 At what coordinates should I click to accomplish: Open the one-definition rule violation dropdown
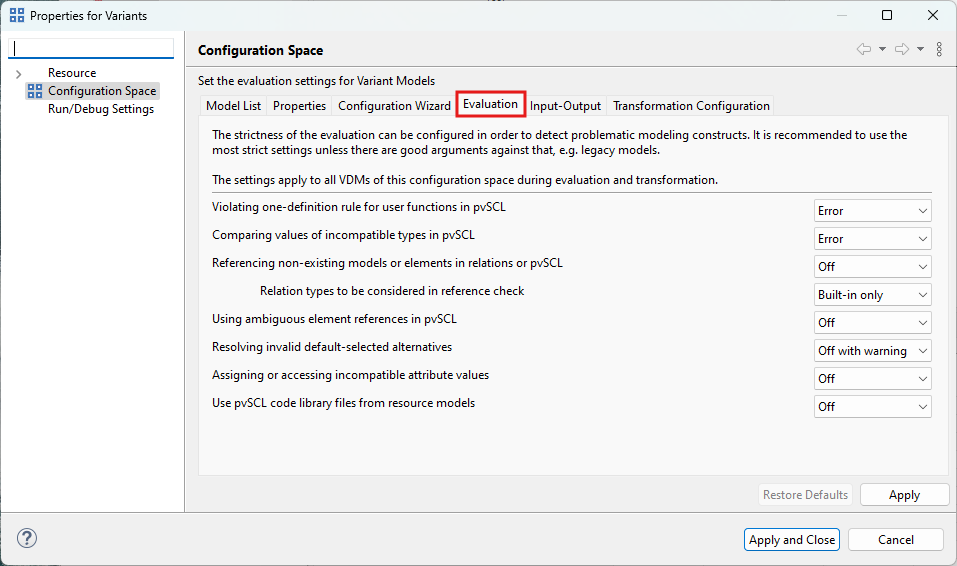tap(872, 211)
